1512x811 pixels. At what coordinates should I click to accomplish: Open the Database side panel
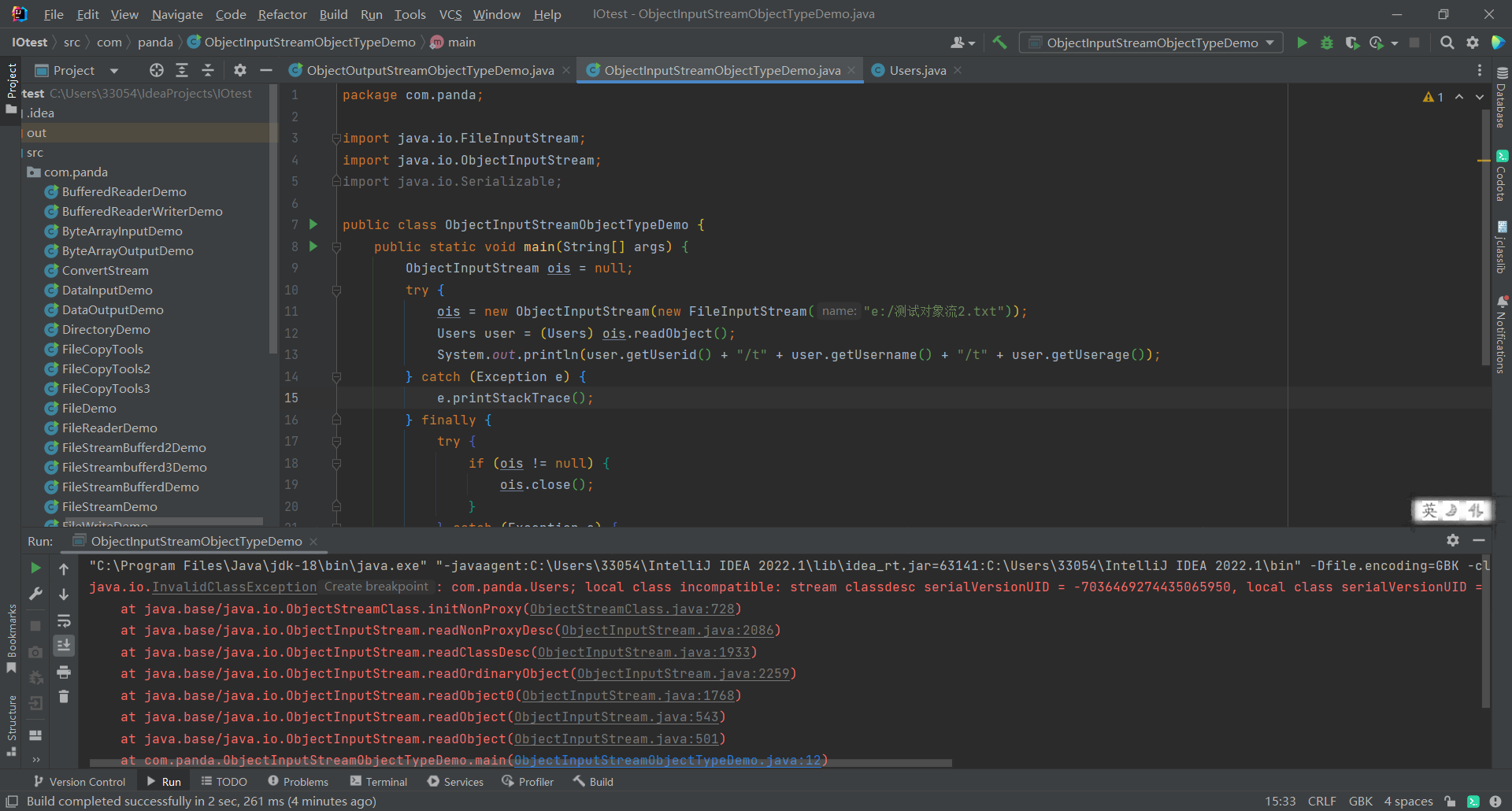tap(1501, 97)
